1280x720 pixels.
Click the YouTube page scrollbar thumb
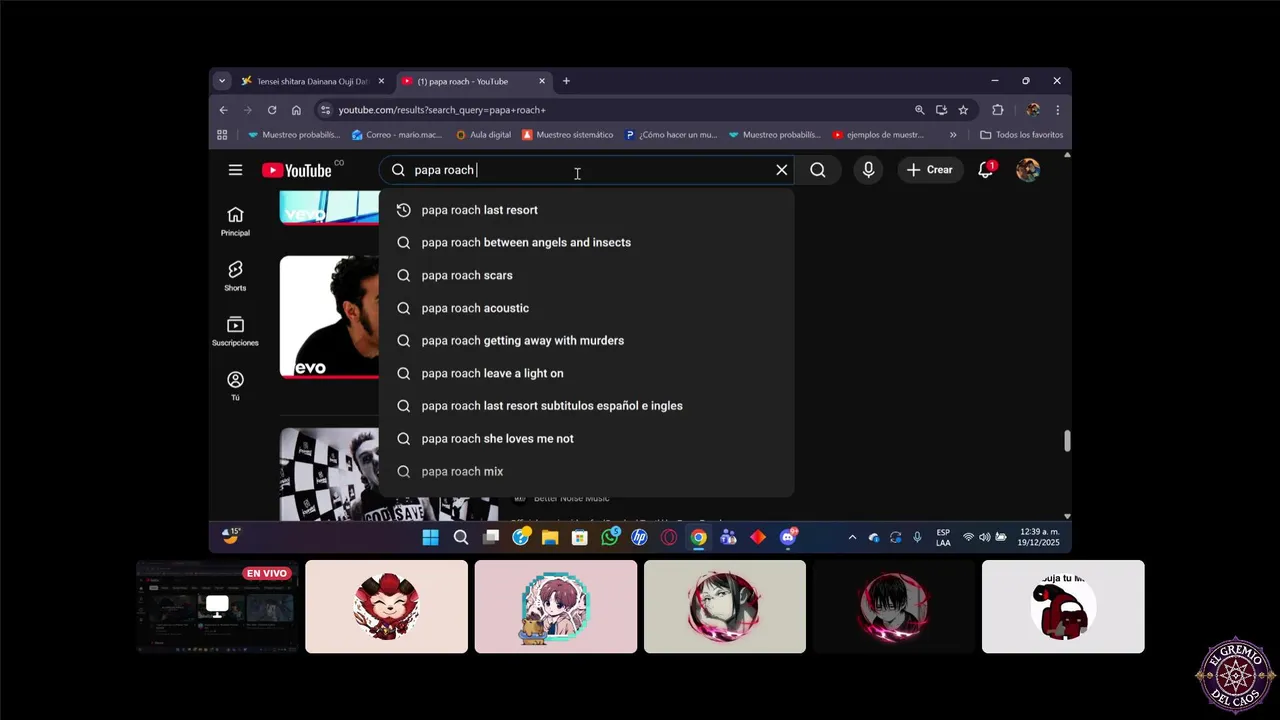click(1067, 441)
